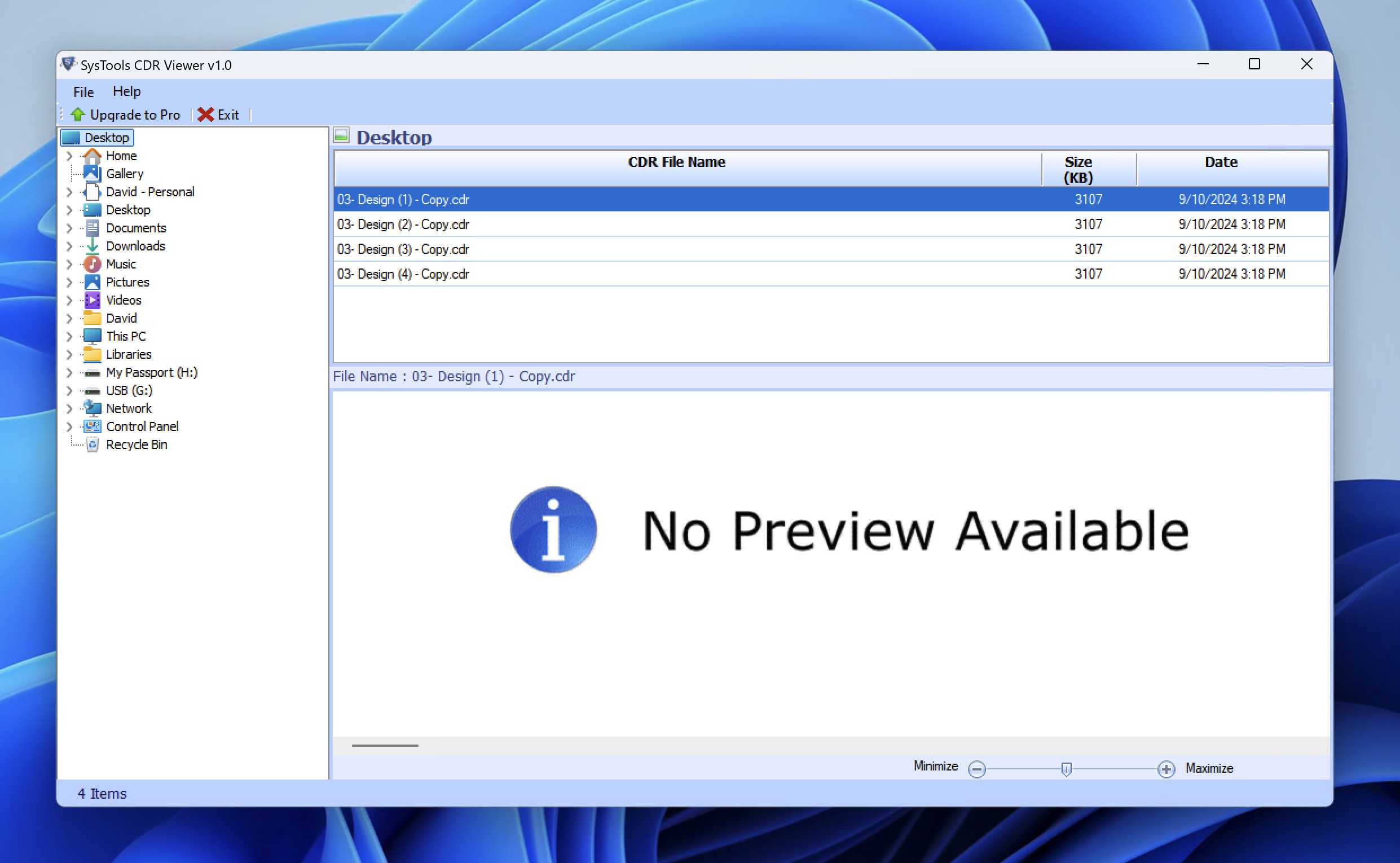Click the red X Exit icon

click(205, 115)
